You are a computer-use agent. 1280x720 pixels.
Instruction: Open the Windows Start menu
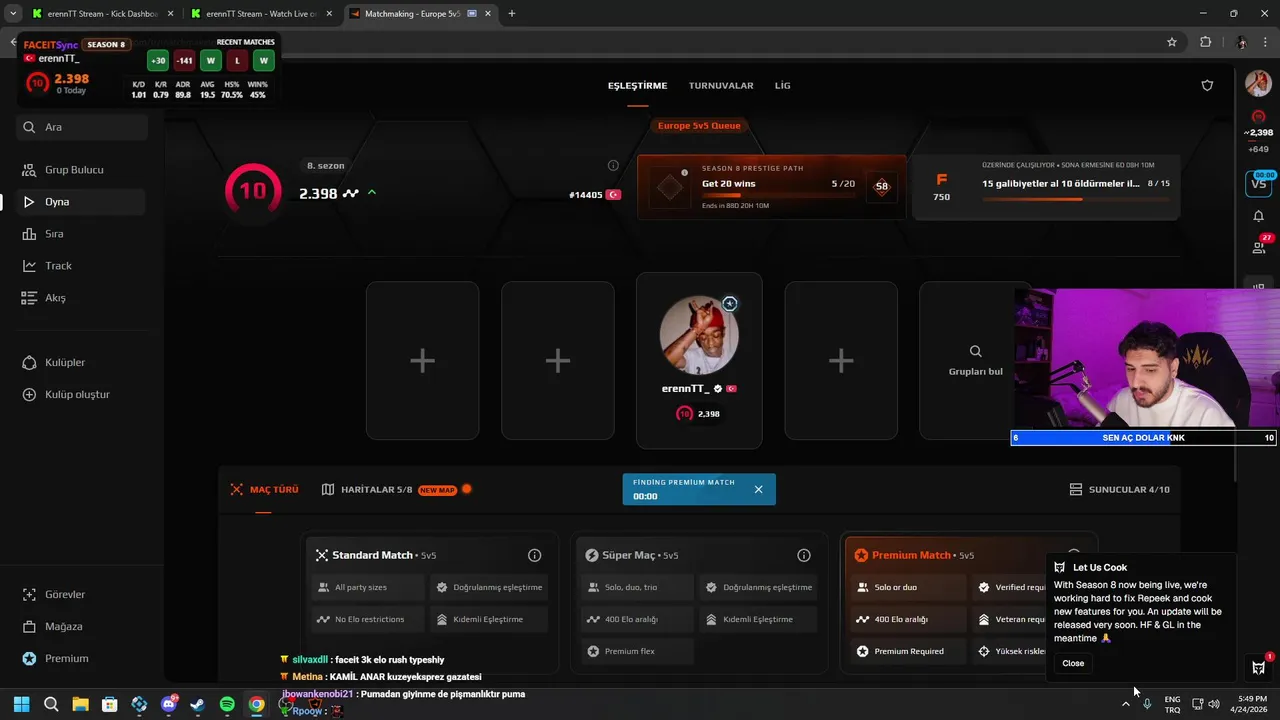(x=21, y=705)
